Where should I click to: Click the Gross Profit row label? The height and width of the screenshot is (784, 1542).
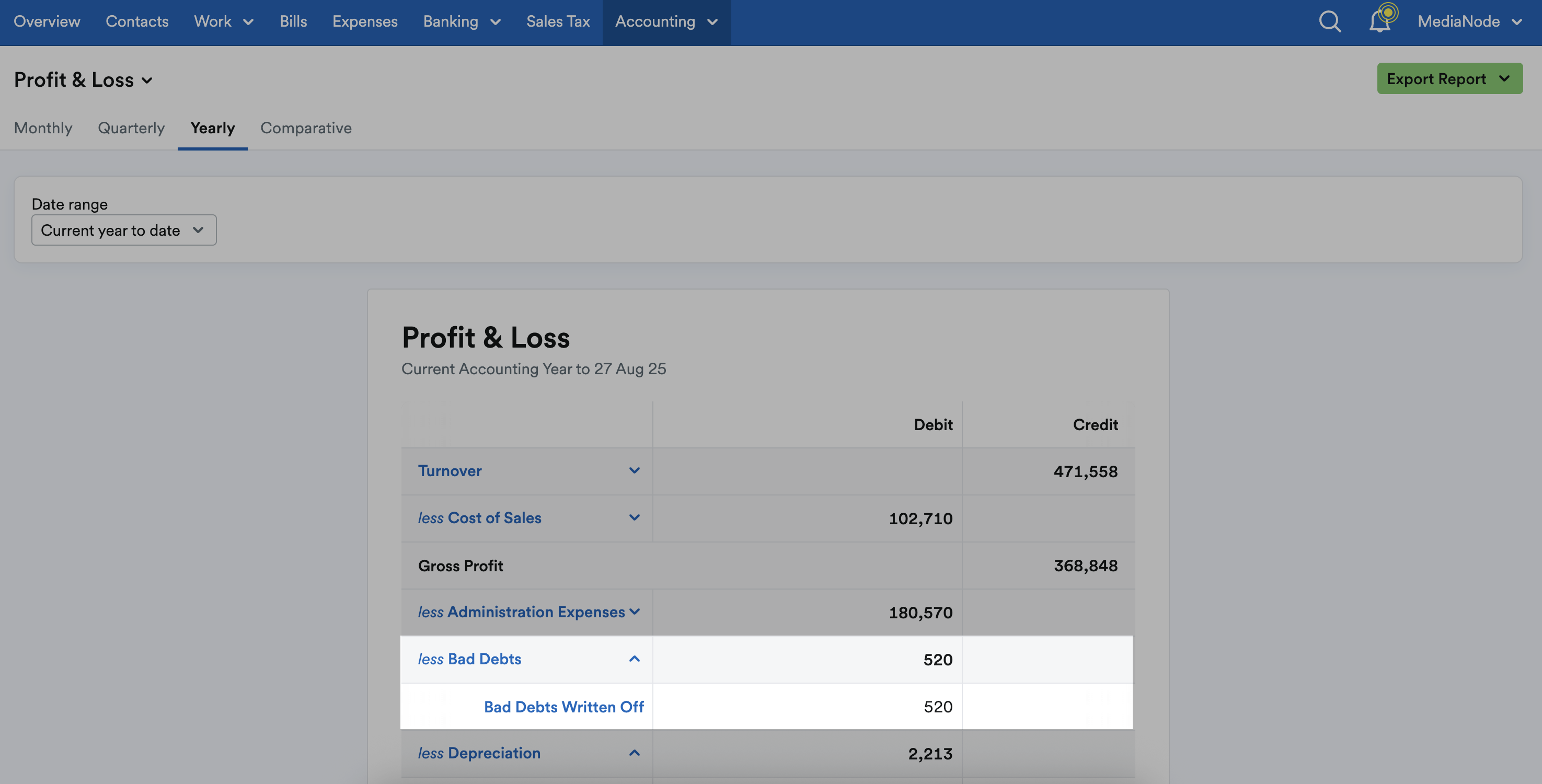(x=461, y=566)
